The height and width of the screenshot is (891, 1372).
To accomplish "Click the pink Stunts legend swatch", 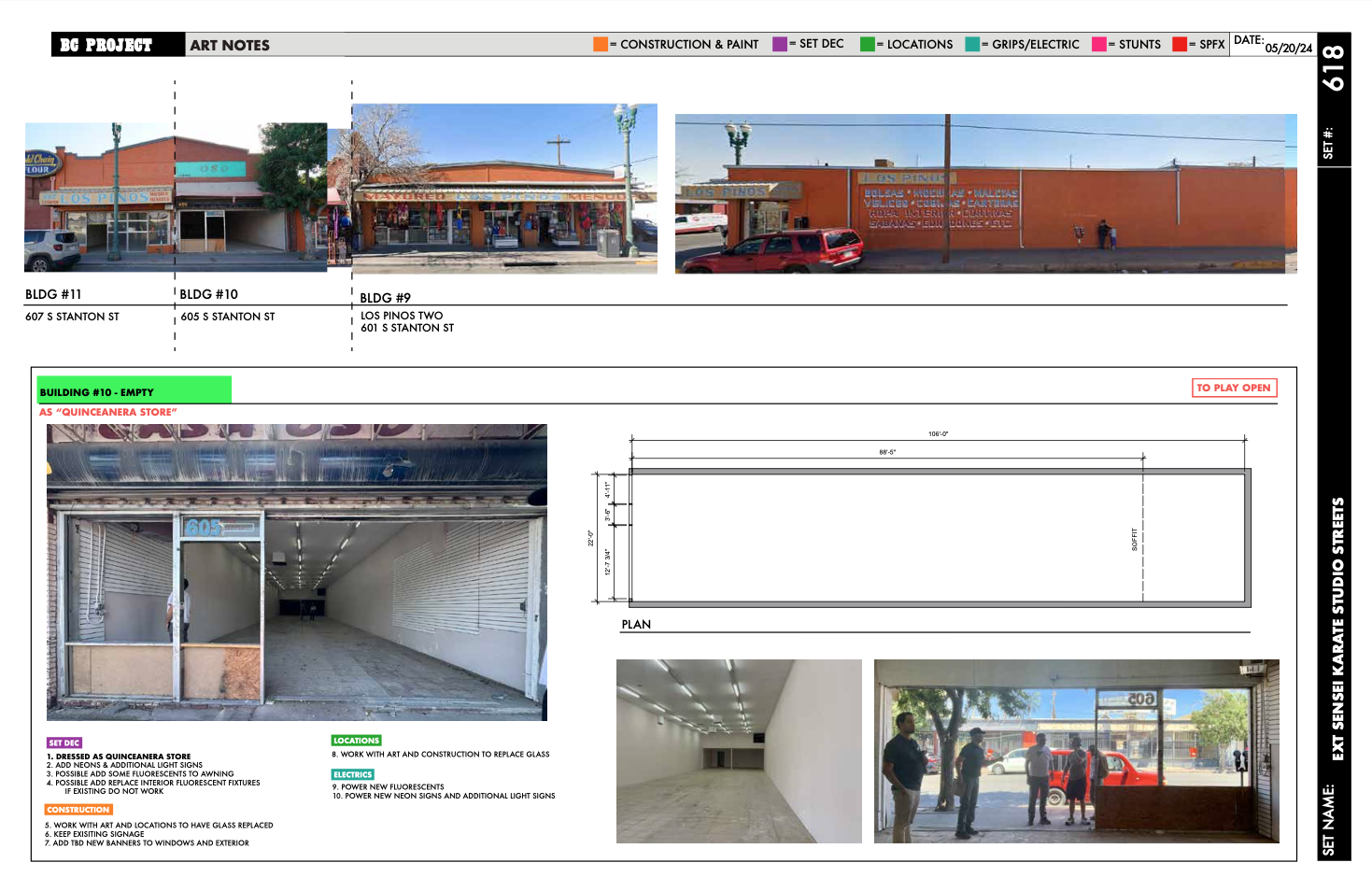I will pyautogui.click(x=1099, y=44).
